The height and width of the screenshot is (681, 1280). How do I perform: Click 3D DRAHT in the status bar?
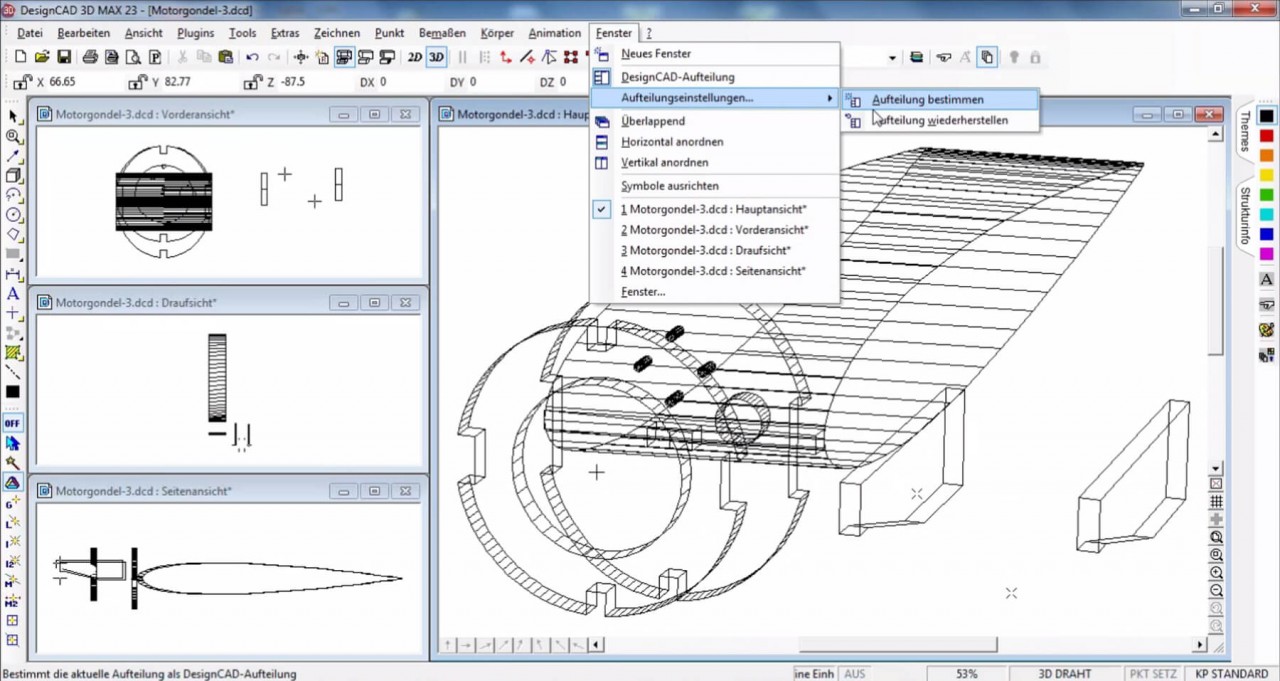click(x=1064, y=674)
